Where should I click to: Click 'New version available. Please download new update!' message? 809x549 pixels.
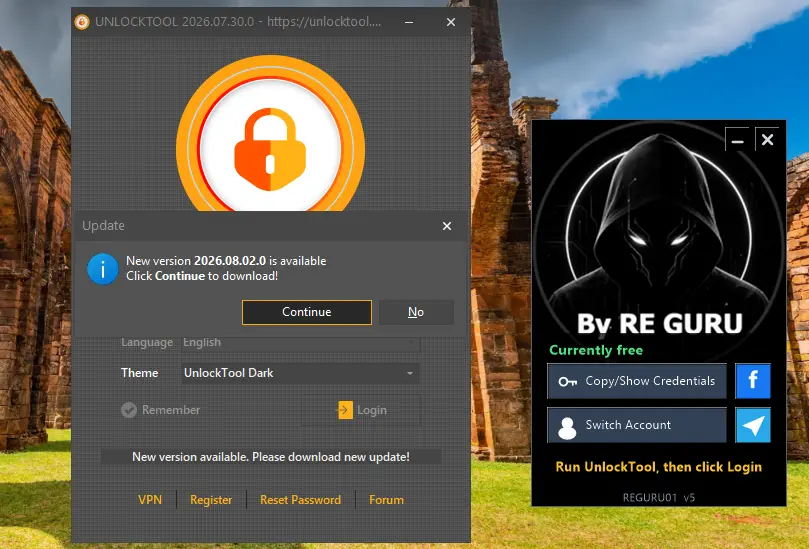(271, 457)
